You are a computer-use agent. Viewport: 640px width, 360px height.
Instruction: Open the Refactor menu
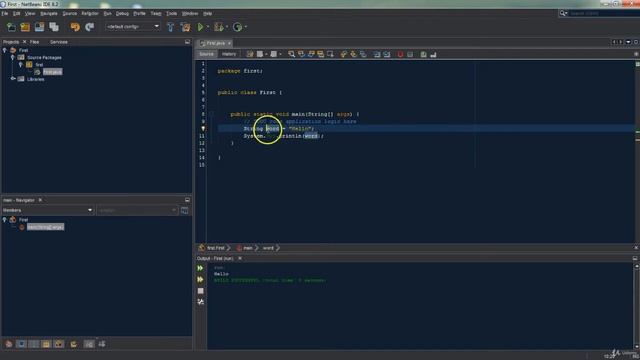(90, 13)
